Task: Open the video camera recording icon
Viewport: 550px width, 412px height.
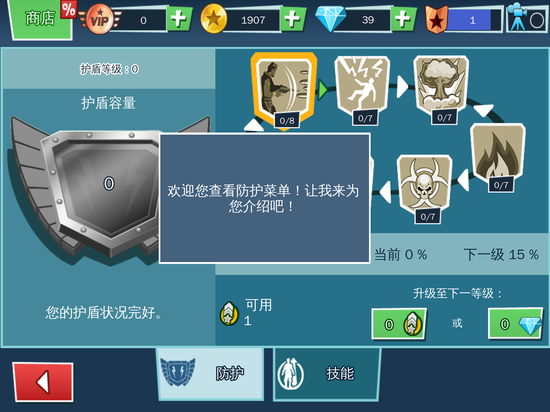Action: (526, 18)
